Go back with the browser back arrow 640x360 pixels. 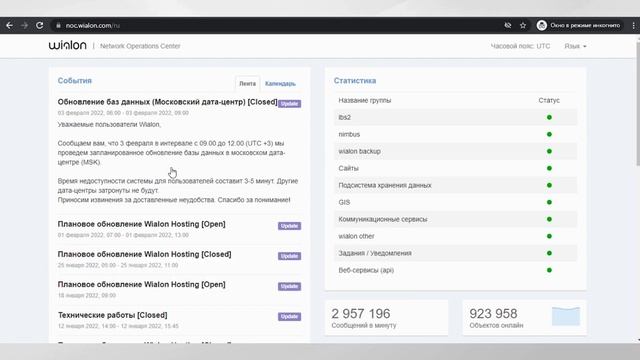[9, 25]
